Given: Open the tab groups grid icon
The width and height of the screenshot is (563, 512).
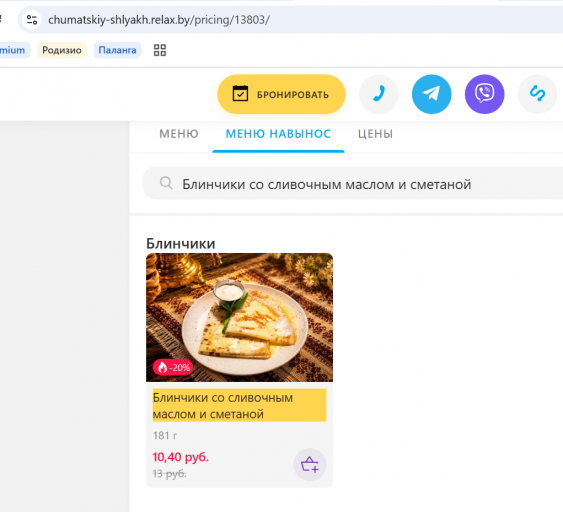Looking at the screenshot, I should [160, 50].
